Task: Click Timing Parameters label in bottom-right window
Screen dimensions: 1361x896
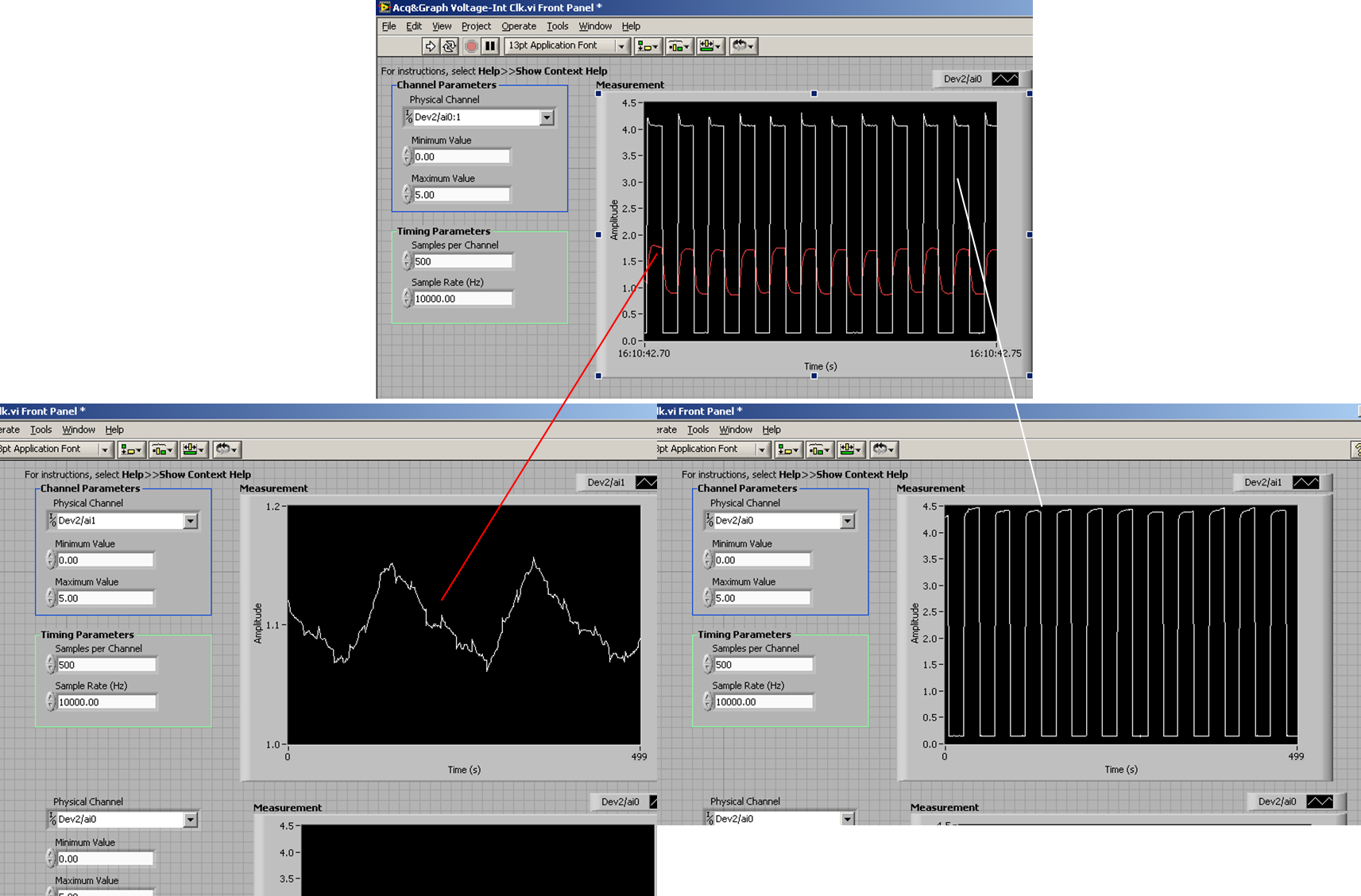Action: pos(744,635)
